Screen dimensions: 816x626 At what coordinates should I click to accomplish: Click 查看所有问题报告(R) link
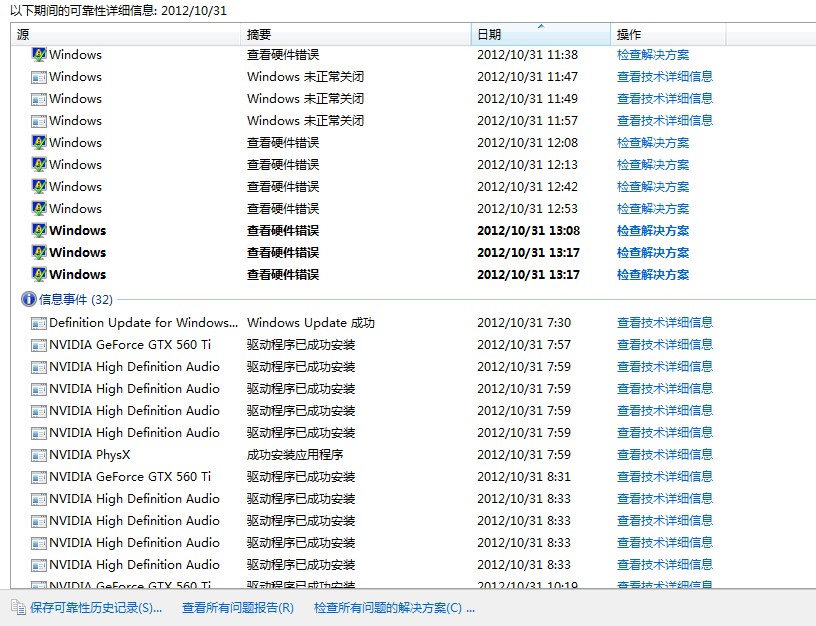coord(238,608)
